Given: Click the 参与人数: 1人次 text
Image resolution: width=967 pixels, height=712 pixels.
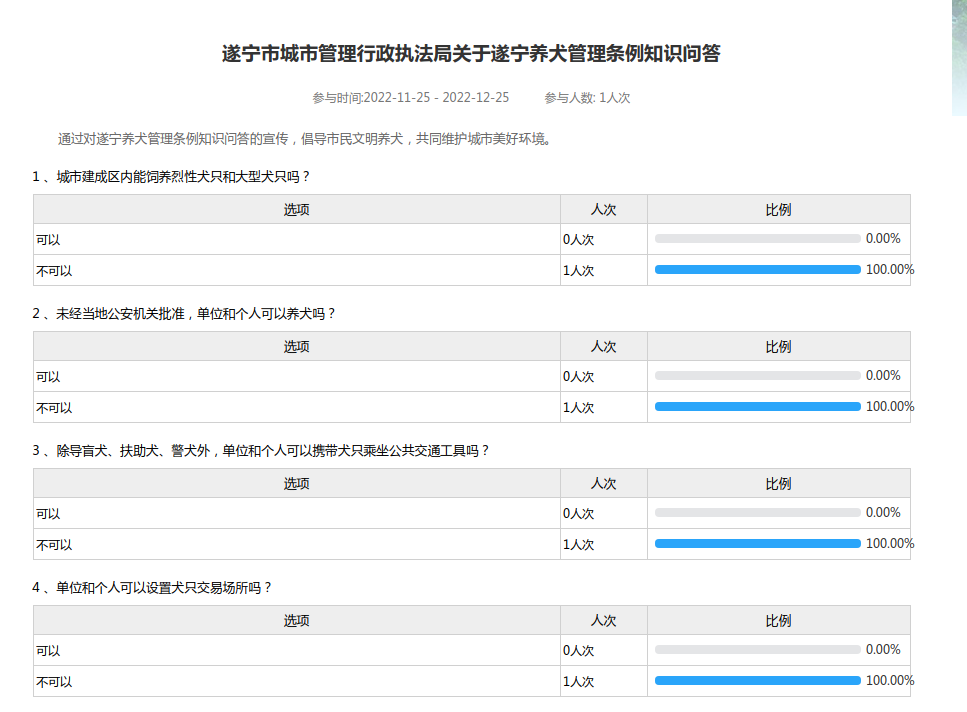Looking at the screenshot, I should 587,98.
